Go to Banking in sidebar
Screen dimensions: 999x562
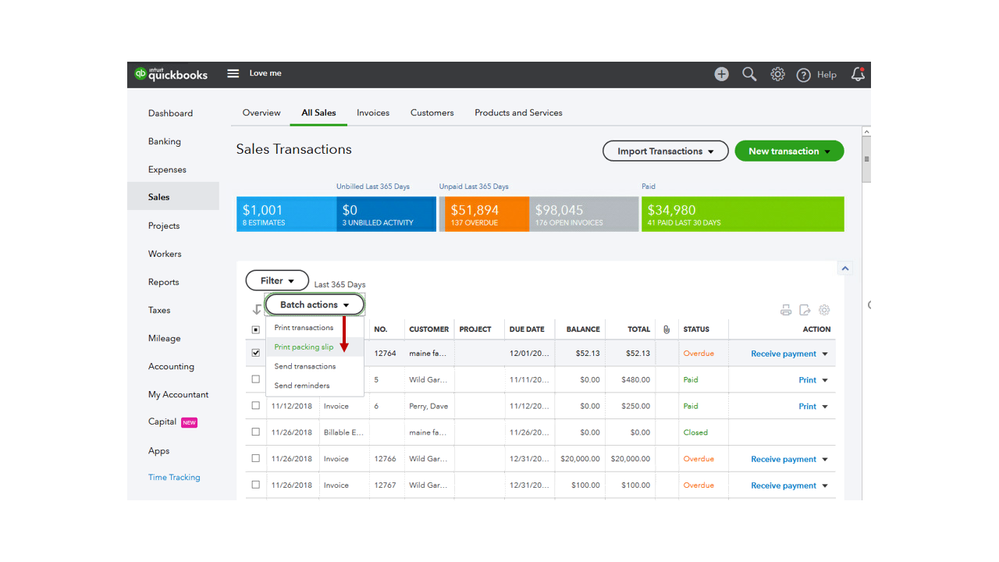coord(164,141)
